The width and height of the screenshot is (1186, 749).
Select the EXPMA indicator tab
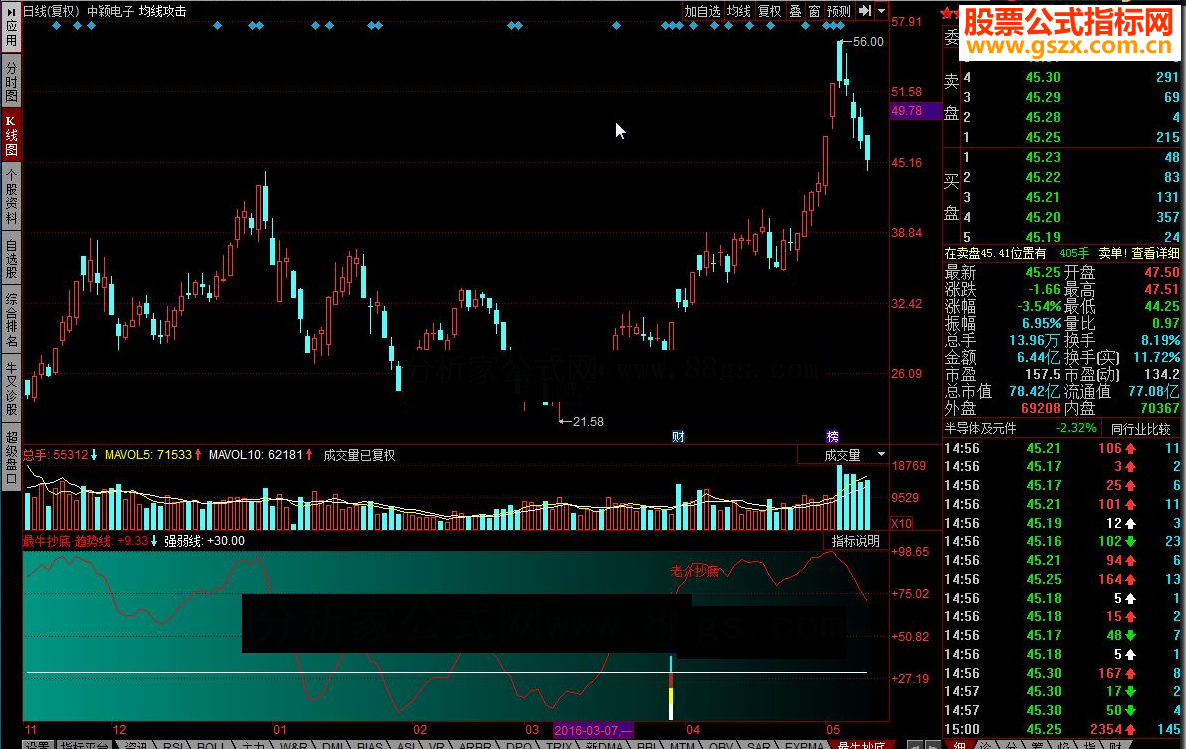click(x=804, y=744)
